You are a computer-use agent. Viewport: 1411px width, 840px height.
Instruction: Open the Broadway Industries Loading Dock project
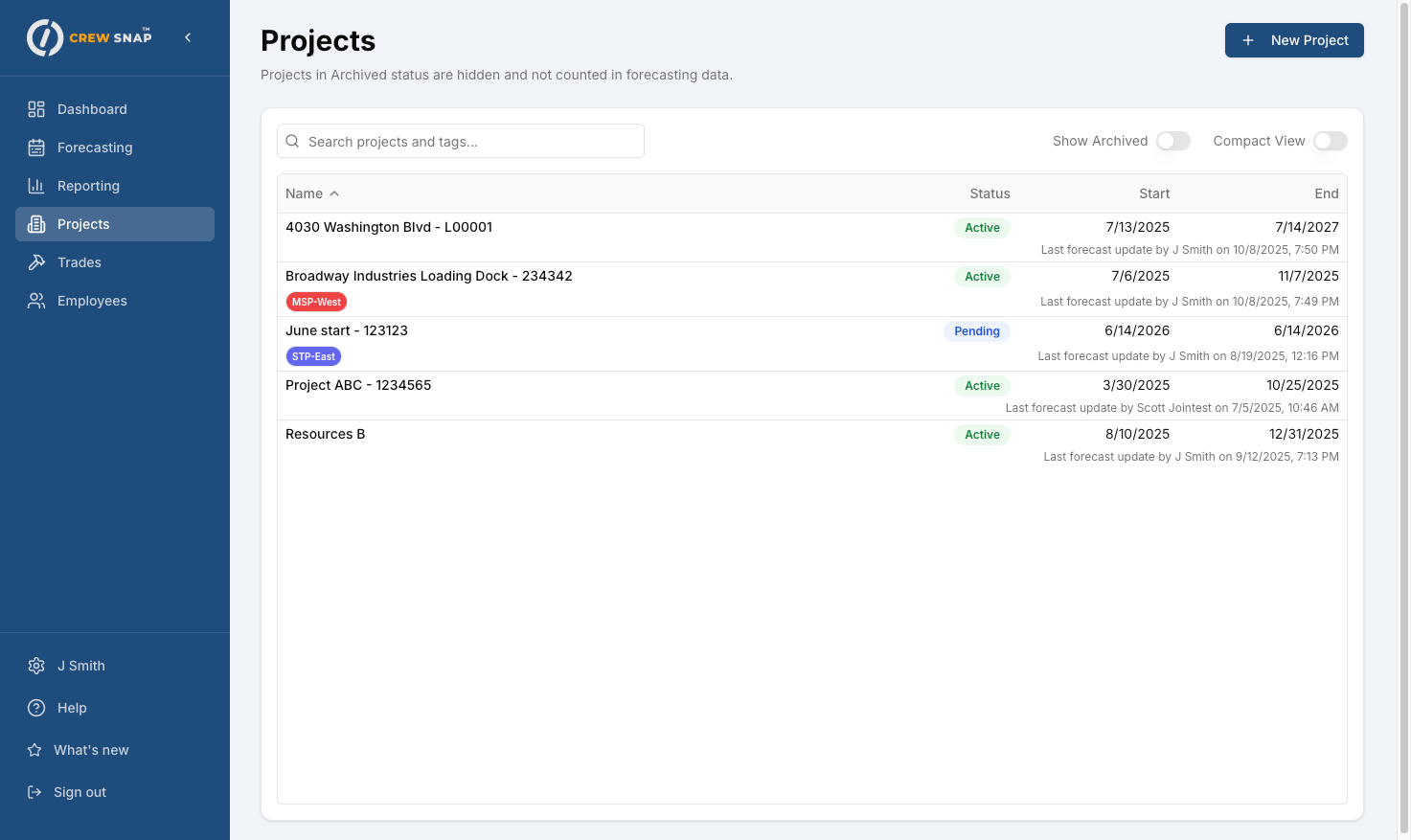pyautogui.click(x=429, y=276)
